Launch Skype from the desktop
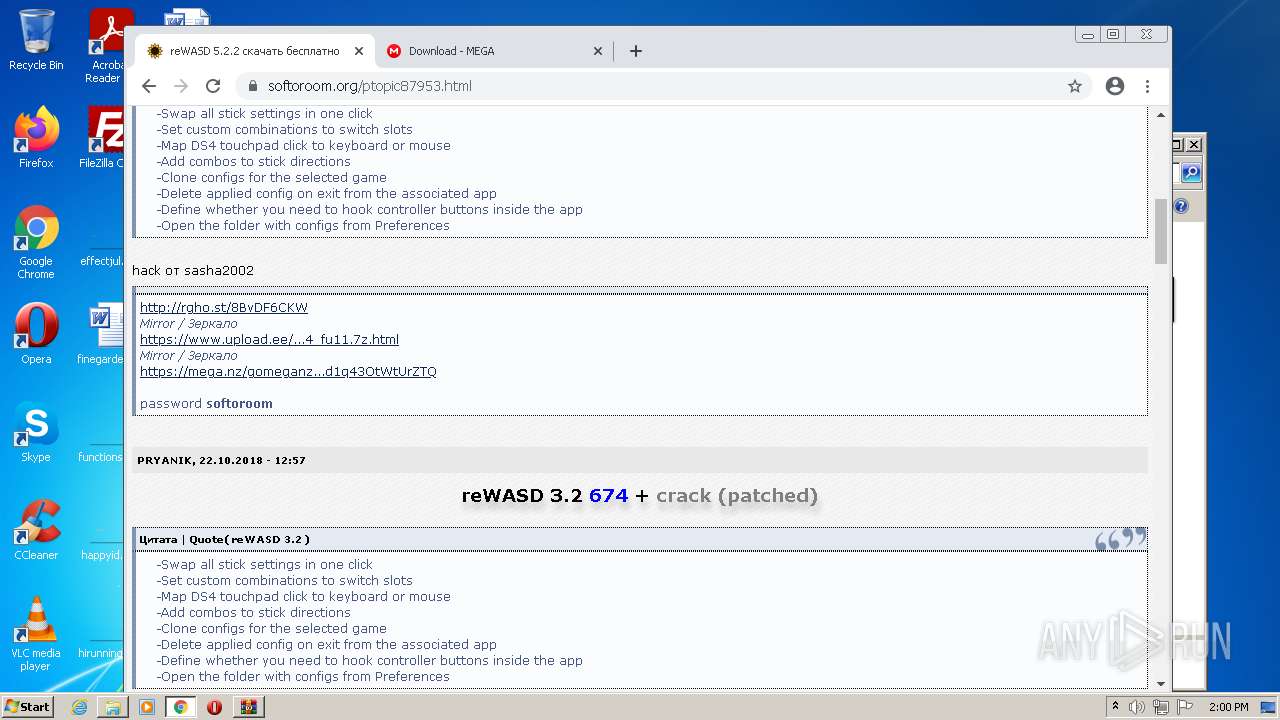This screenshot has height=720, width=1280. coord(36,431)
